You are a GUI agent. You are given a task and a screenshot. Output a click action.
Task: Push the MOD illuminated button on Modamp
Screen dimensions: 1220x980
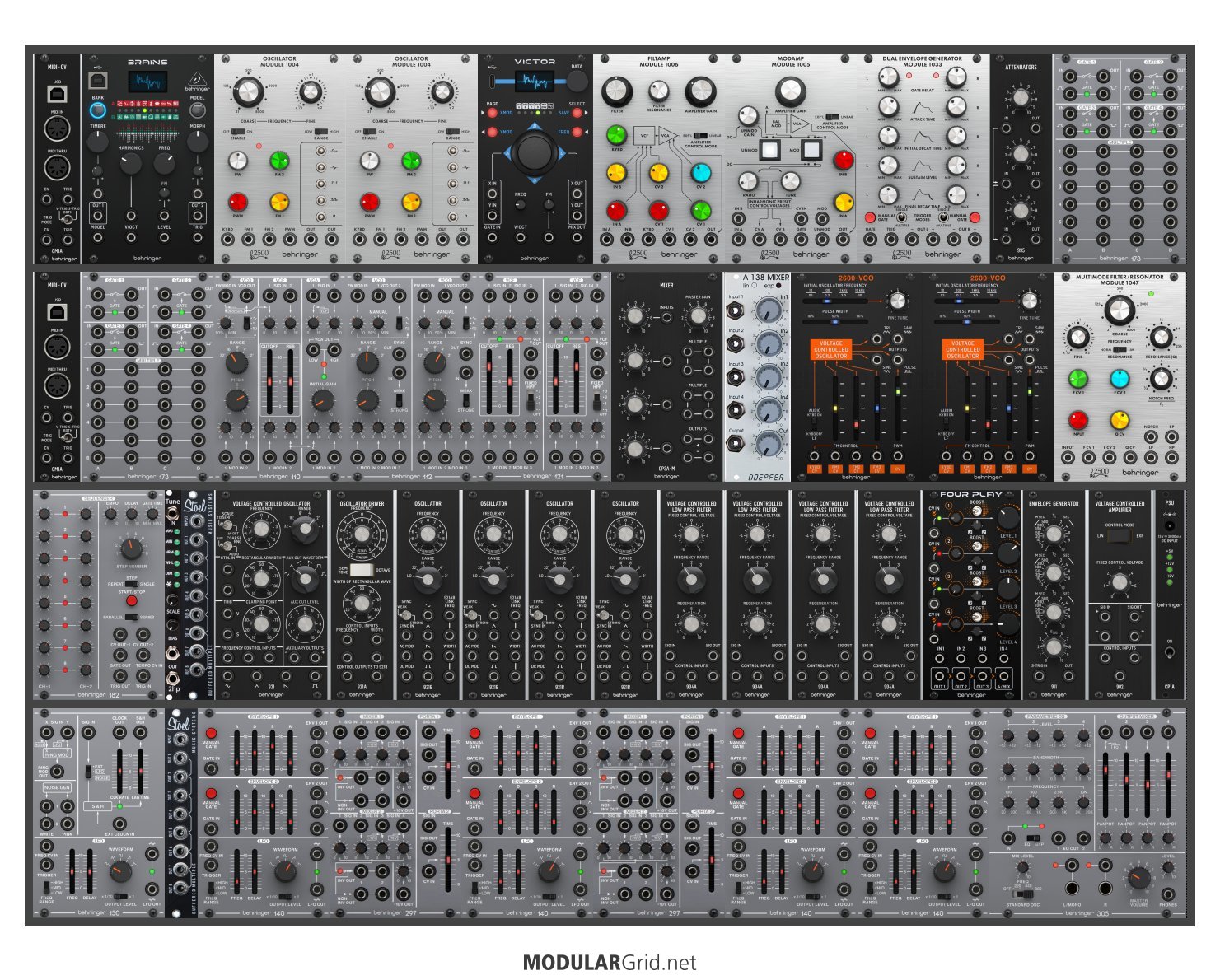tap(811, 150)
